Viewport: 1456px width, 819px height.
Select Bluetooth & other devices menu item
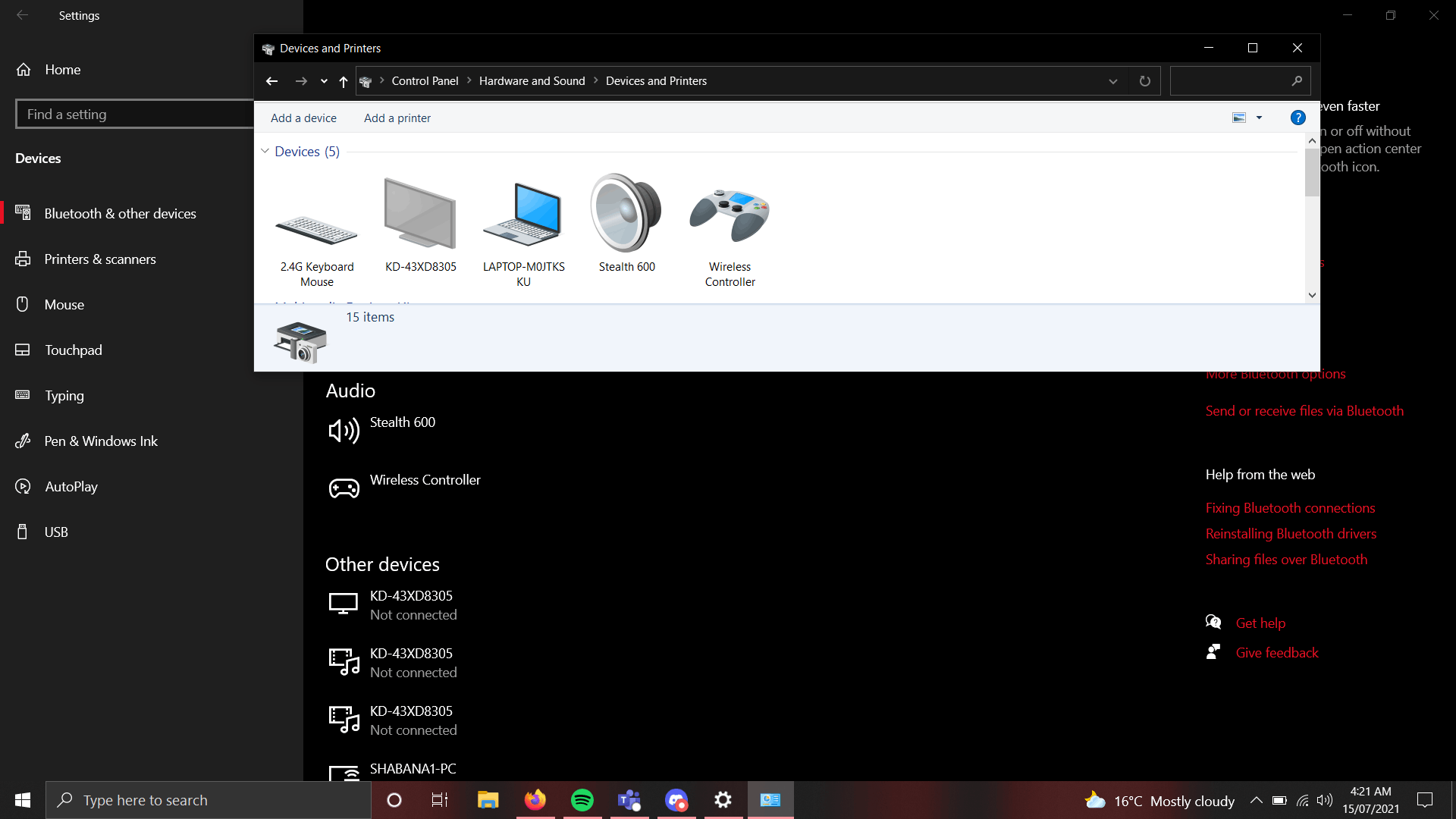119,212
